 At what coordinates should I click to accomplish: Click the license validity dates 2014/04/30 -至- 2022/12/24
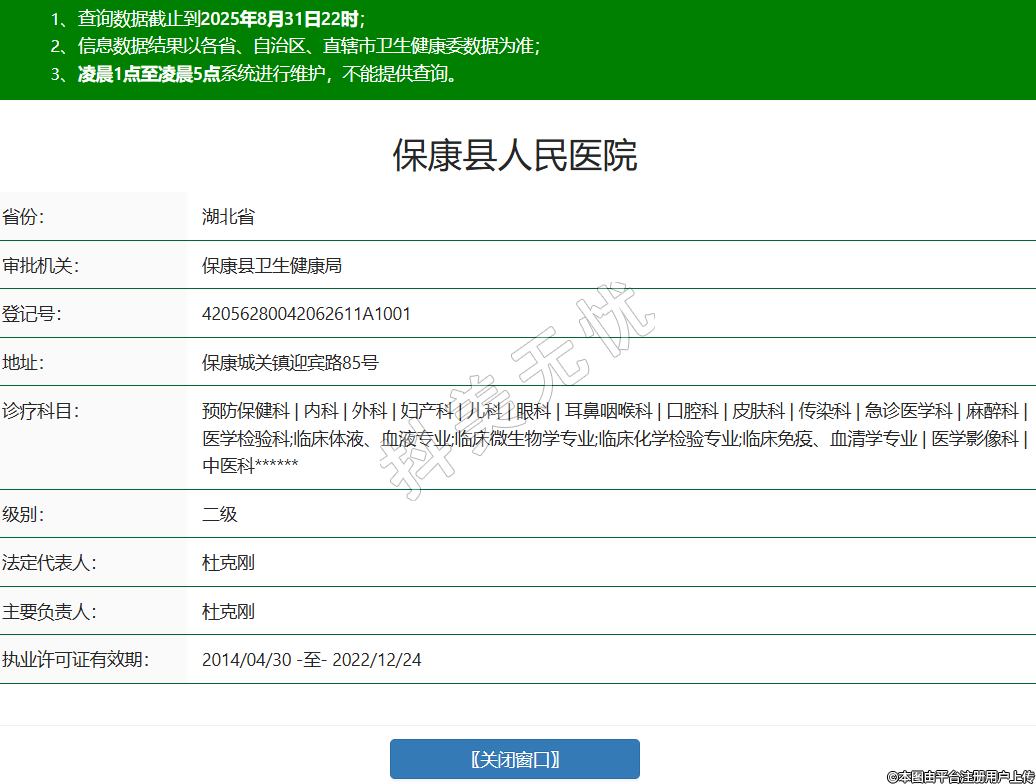pyautogui.click(x=311, y=660)
